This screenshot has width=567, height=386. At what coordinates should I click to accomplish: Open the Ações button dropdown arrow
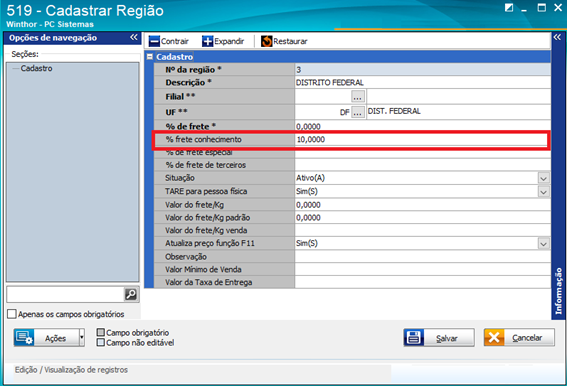pos(82,338)
